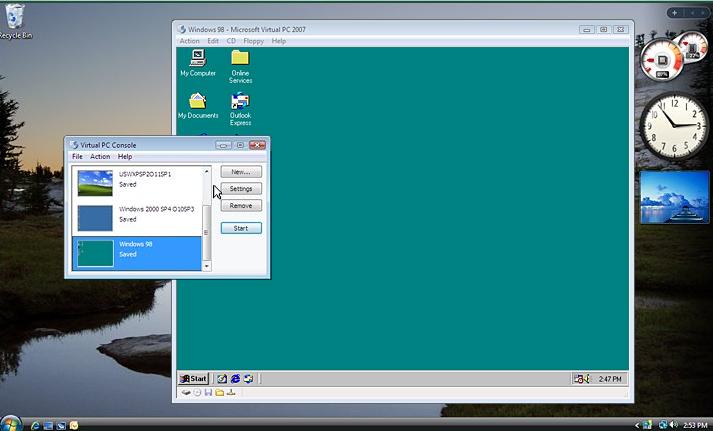Click the VM list scrollbar down arrow
This screenshot has width=713, height=431.
coord(206,266)
